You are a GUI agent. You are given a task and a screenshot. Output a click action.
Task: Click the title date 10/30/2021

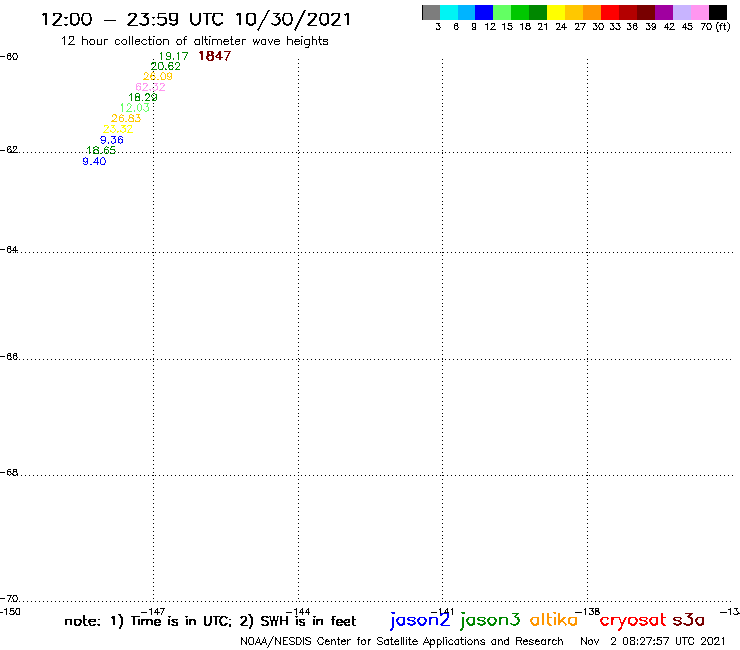(x=293, y=20)
